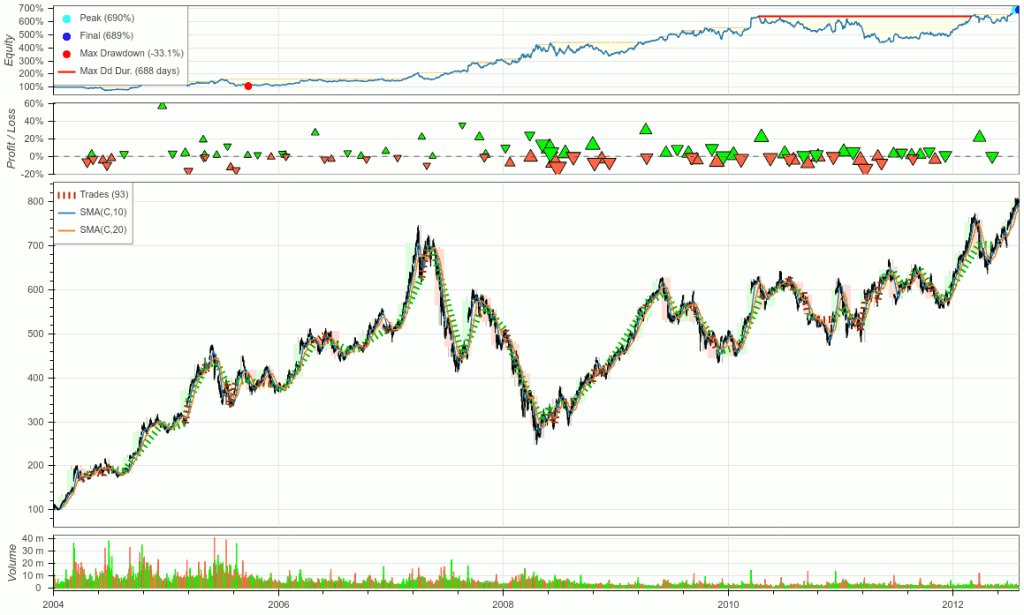Click the red max drawdown duration line on equity chart

850,16
